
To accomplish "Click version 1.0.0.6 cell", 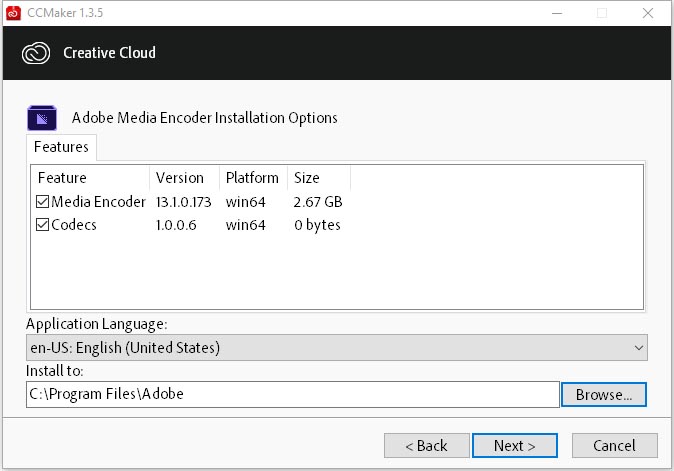I will [x=176, y=225].
